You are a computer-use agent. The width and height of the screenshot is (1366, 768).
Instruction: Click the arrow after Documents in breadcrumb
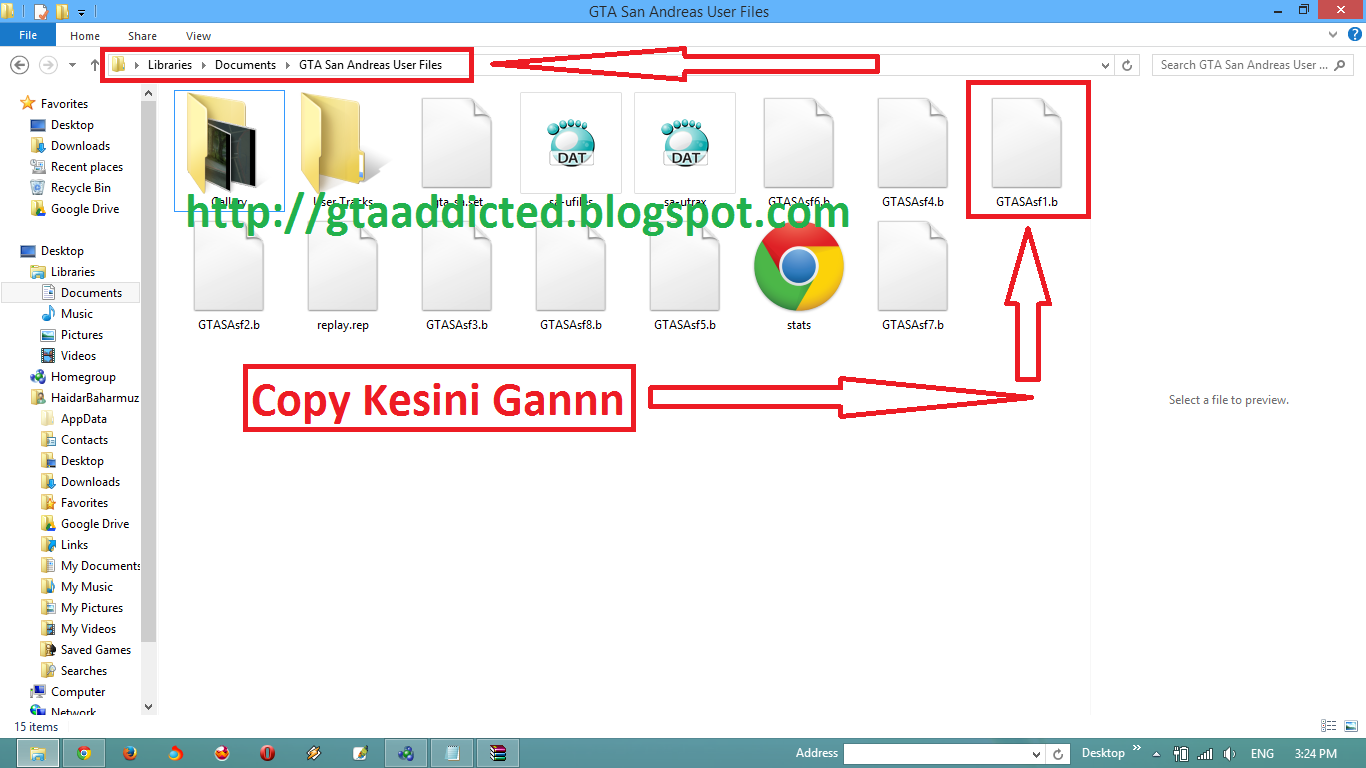288,65
